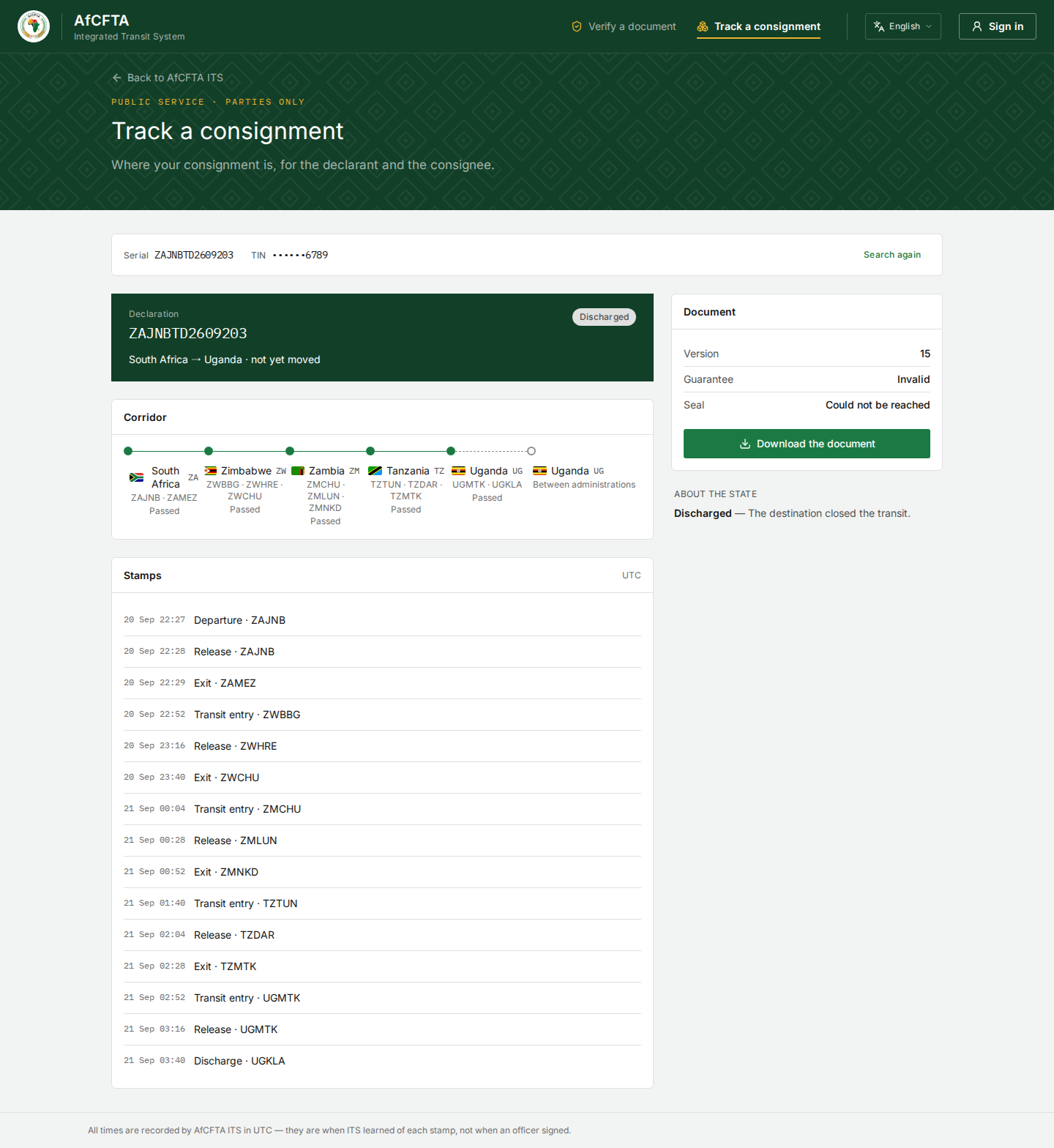The image size is (1054, 1148).
Task: Click the Discharged status badge
Action: pos(604,317)
